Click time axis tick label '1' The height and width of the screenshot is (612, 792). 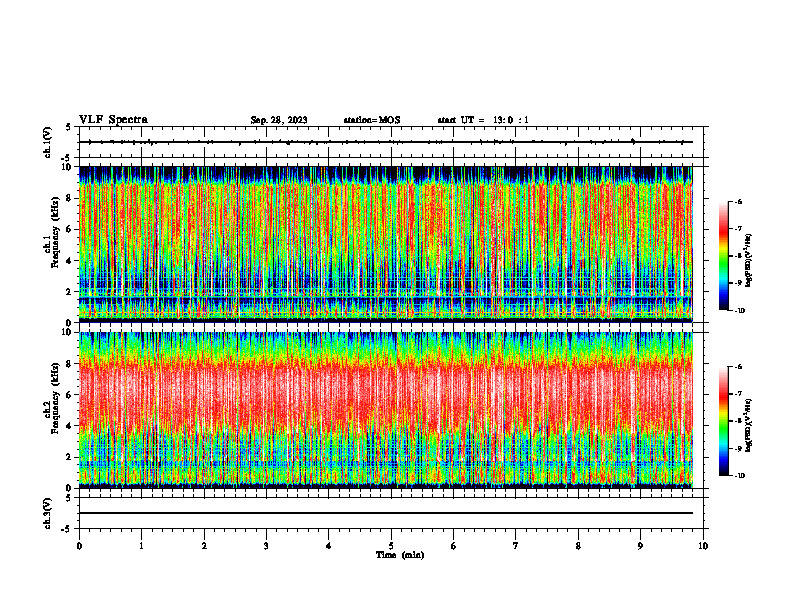coord(141,546)
